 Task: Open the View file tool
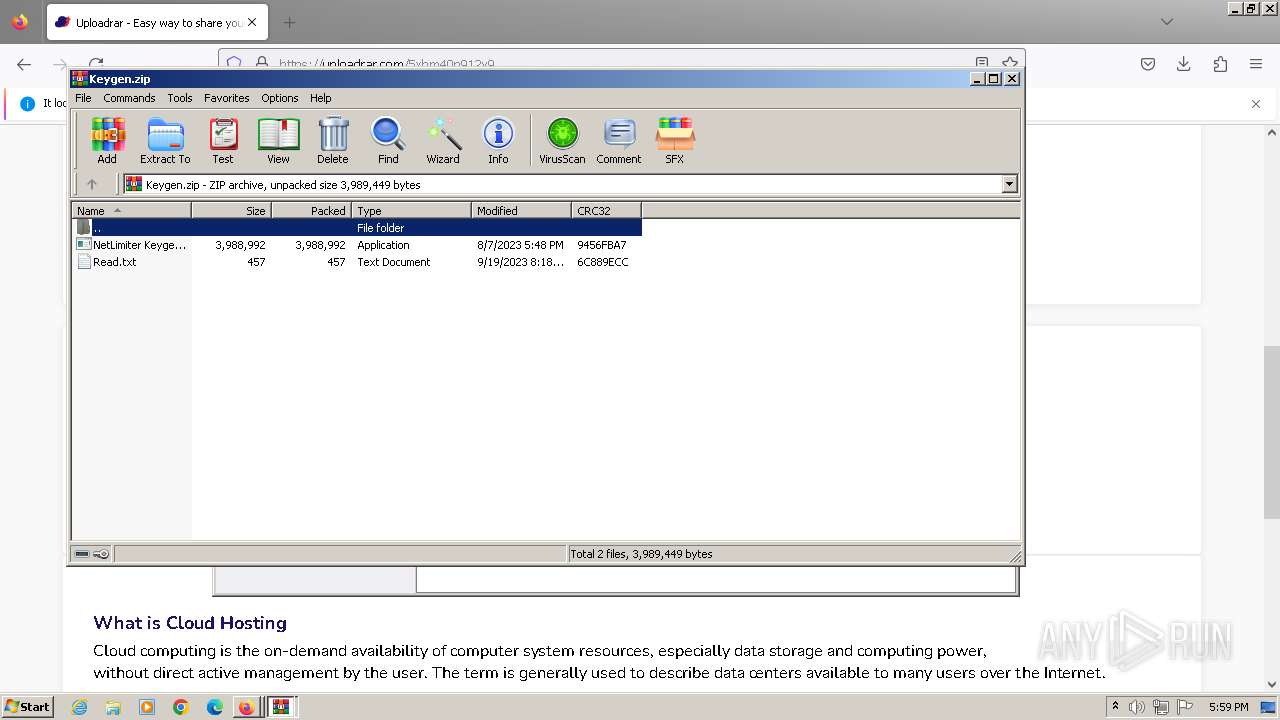click(x=278, y=140)
